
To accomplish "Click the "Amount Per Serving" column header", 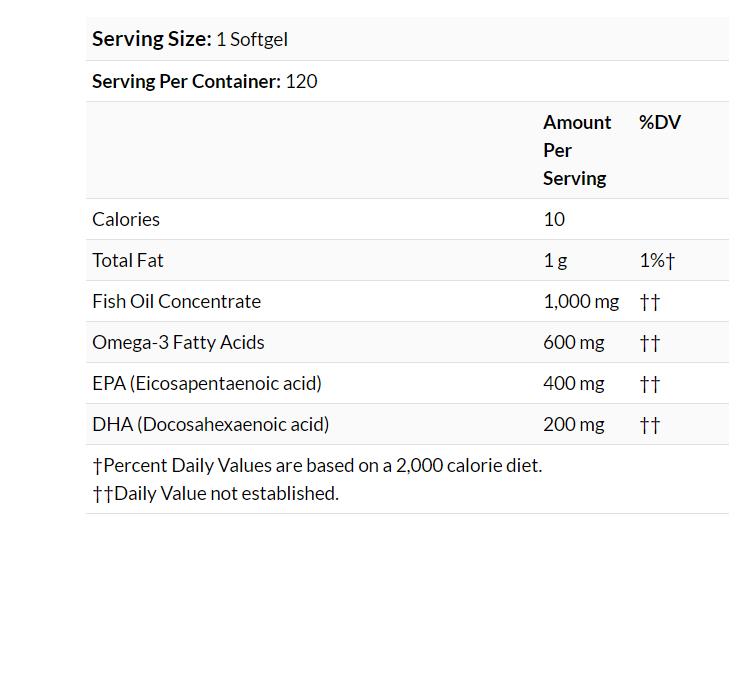I will 577,150.
